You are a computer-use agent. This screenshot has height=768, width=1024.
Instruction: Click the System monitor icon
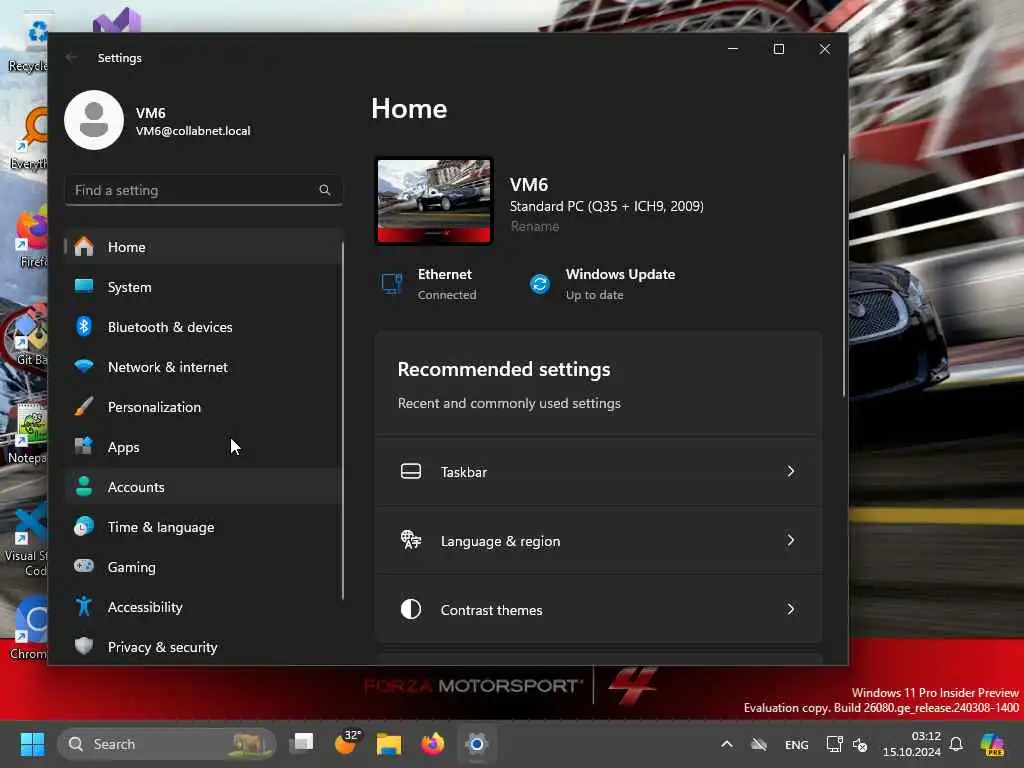[84, 286]
